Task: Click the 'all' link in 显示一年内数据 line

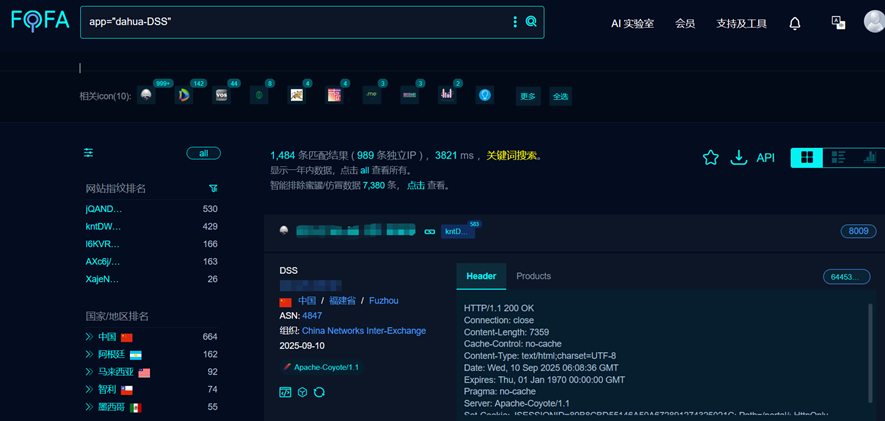Action: (x=365, y=170)
